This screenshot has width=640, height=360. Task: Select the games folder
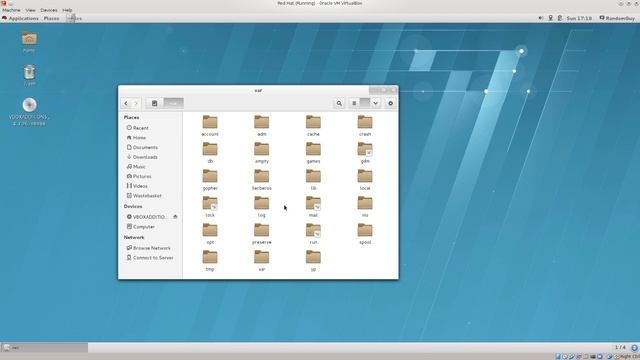click(313, 153)
